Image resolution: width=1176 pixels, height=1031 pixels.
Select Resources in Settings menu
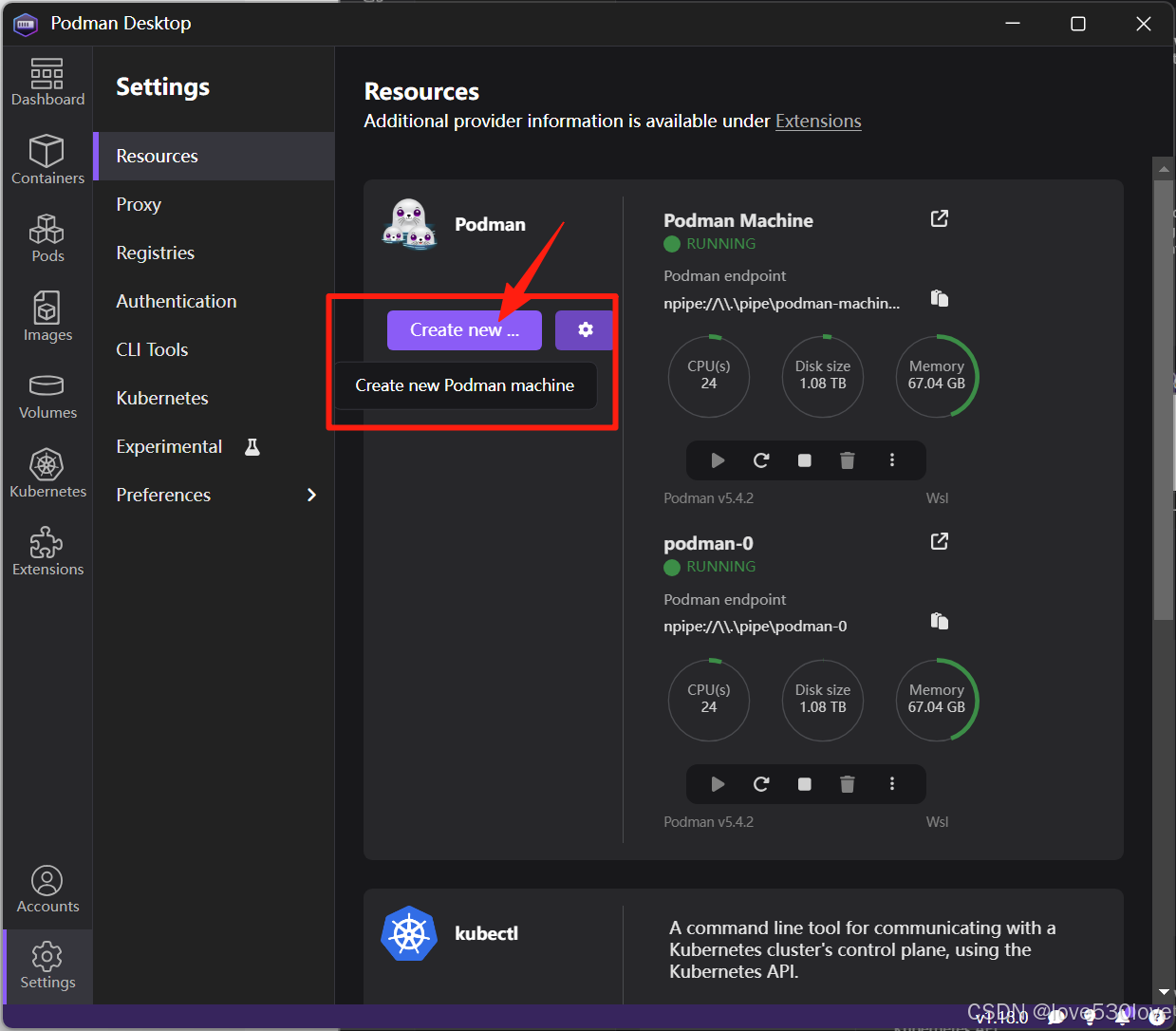click(x=214, y=156)
